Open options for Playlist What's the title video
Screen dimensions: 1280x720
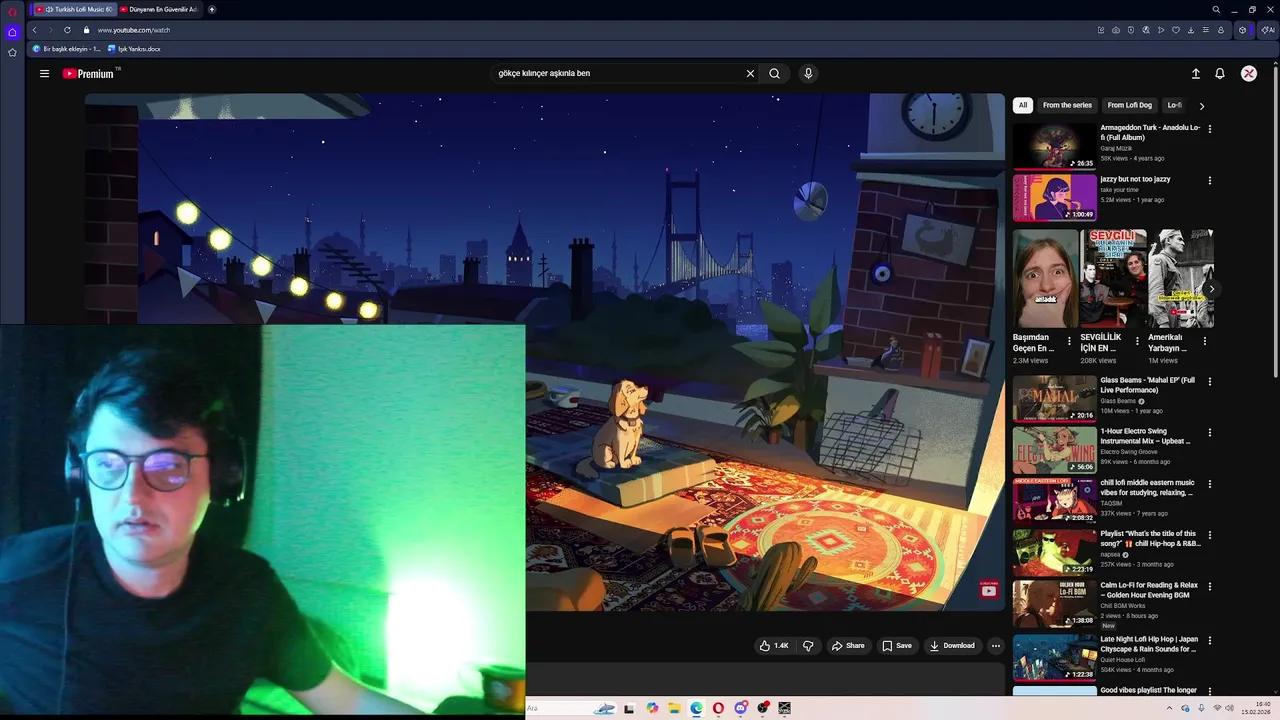[x=1210, y=535]
